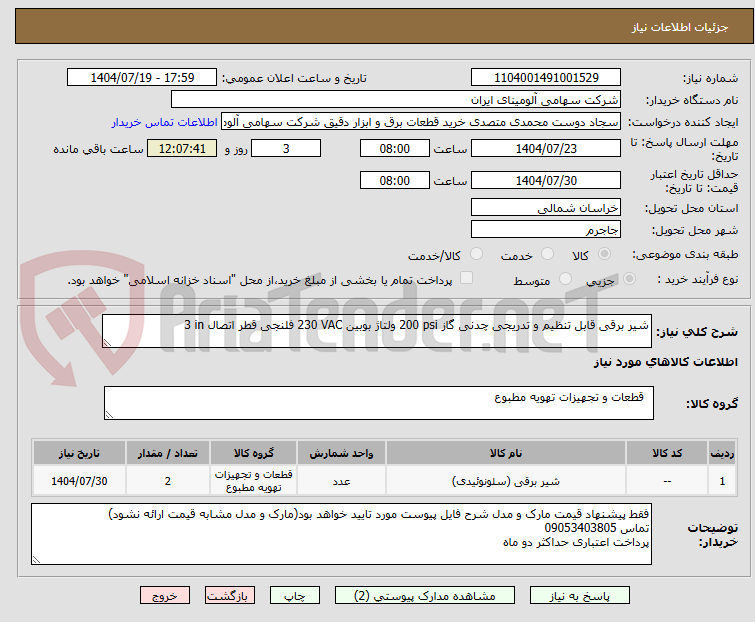The image size is (755, 622).
Task: Select the خدمت radio option
Action: [x=546, y=255]
